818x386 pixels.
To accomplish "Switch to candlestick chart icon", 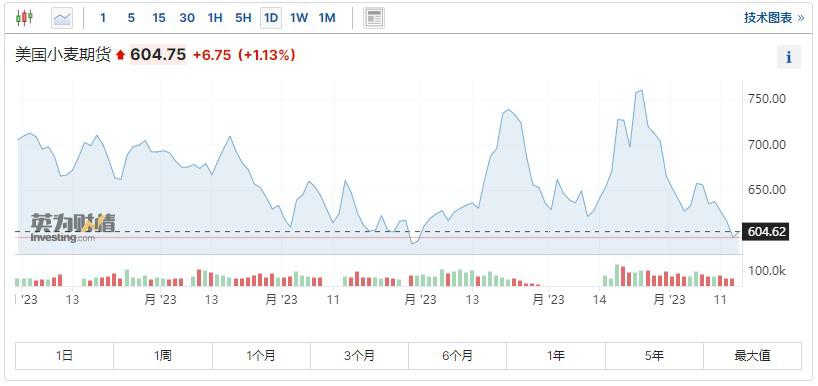I will coord(24,18).
